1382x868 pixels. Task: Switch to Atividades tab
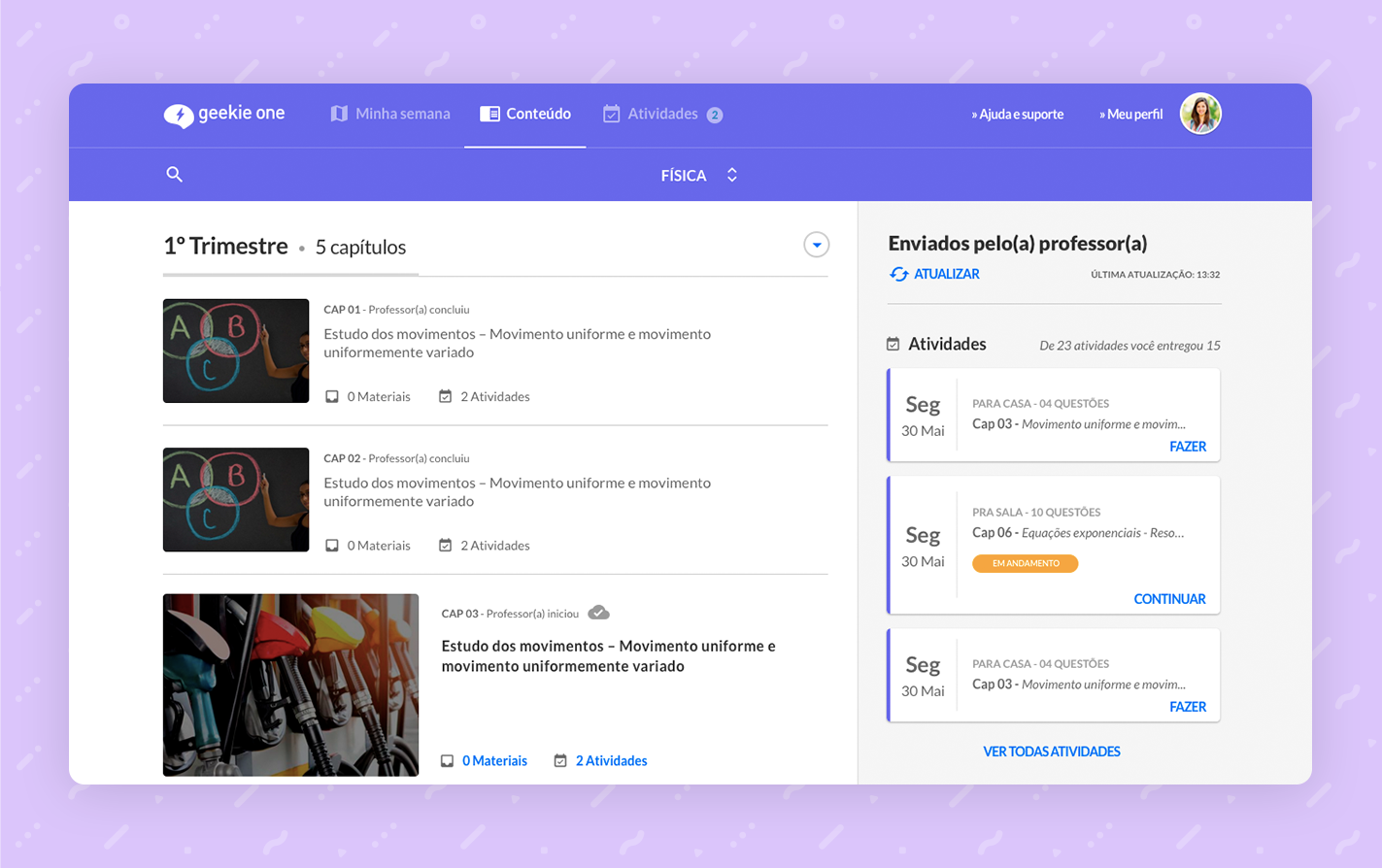662,114
